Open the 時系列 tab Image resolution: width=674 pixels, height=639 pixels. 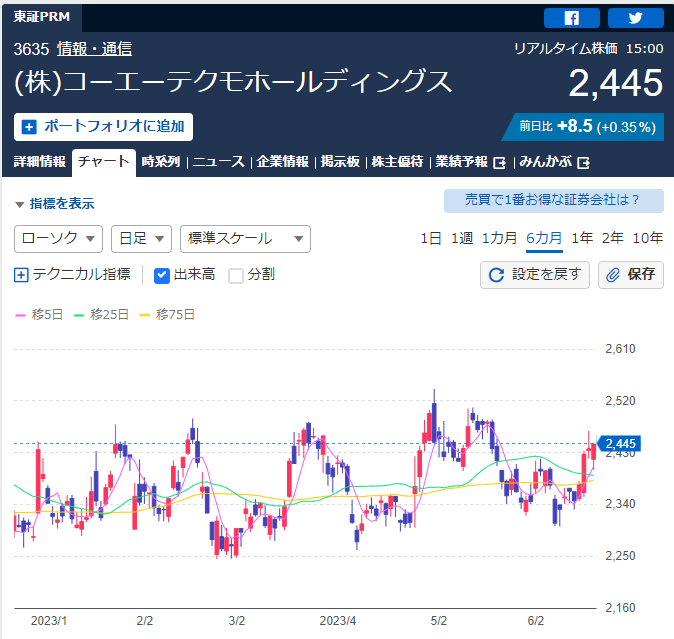(161, 162)
